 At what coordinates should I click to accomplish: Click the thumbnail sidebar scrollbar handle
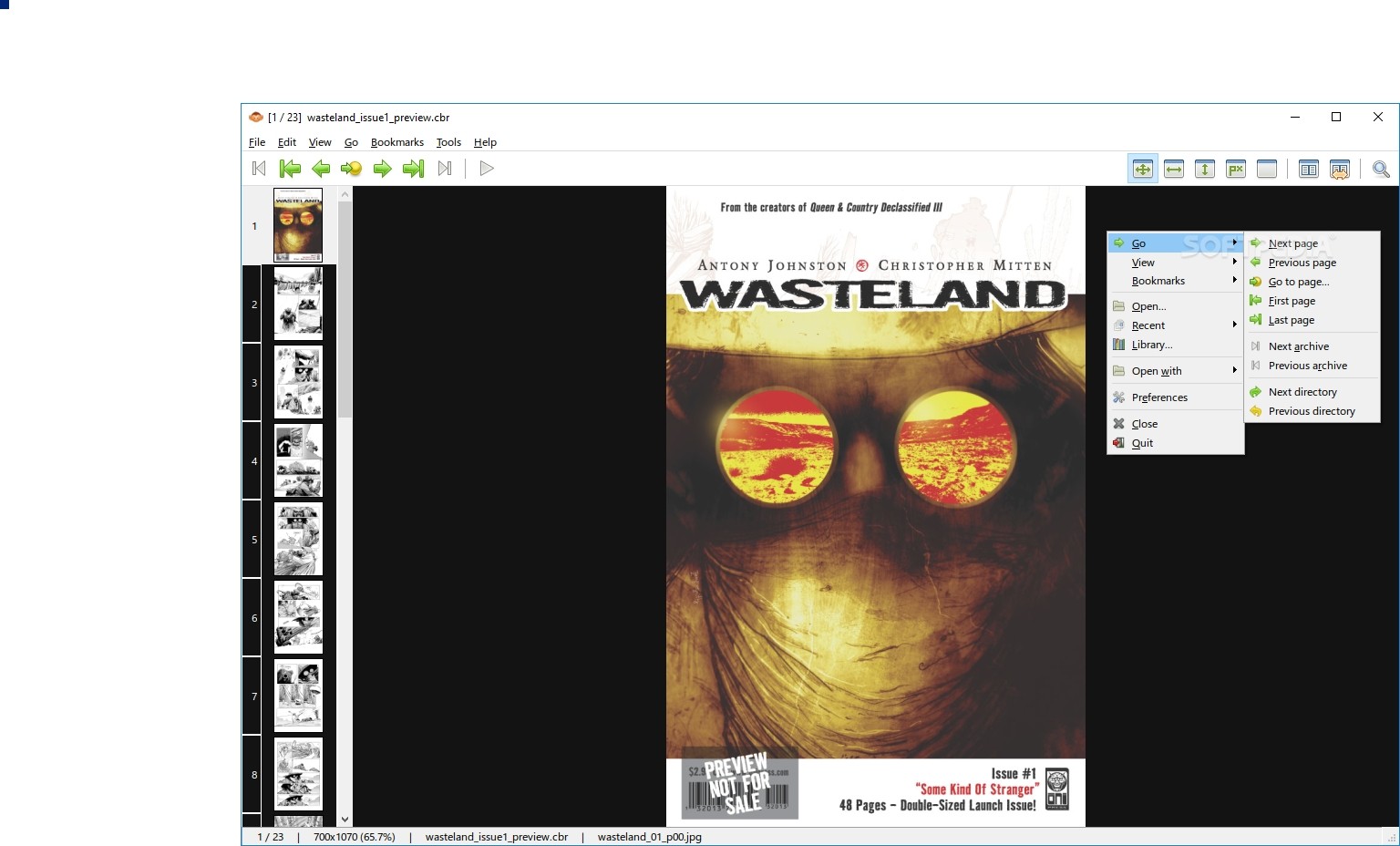click(x=345, y=310)
